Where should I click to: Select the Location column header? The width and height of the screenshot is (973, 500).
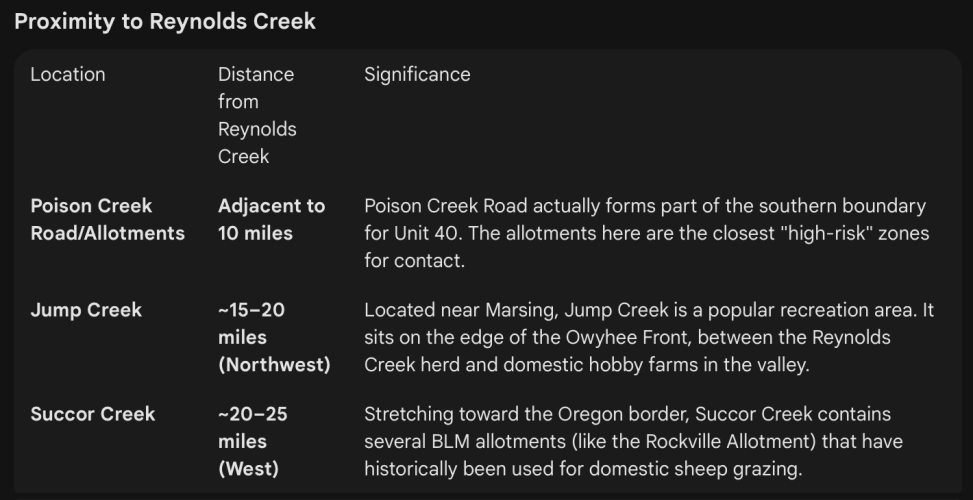67,74
